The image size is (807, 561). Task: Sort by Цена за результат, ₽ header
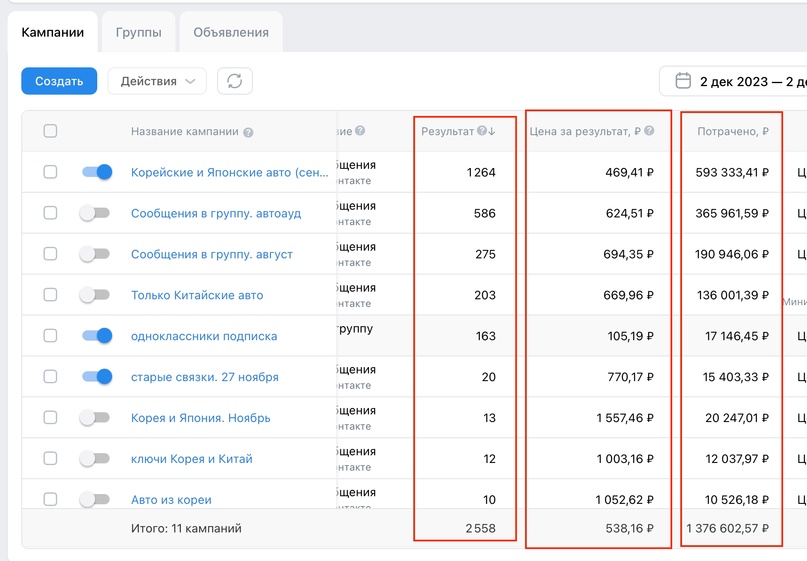(x=585, y=131)
